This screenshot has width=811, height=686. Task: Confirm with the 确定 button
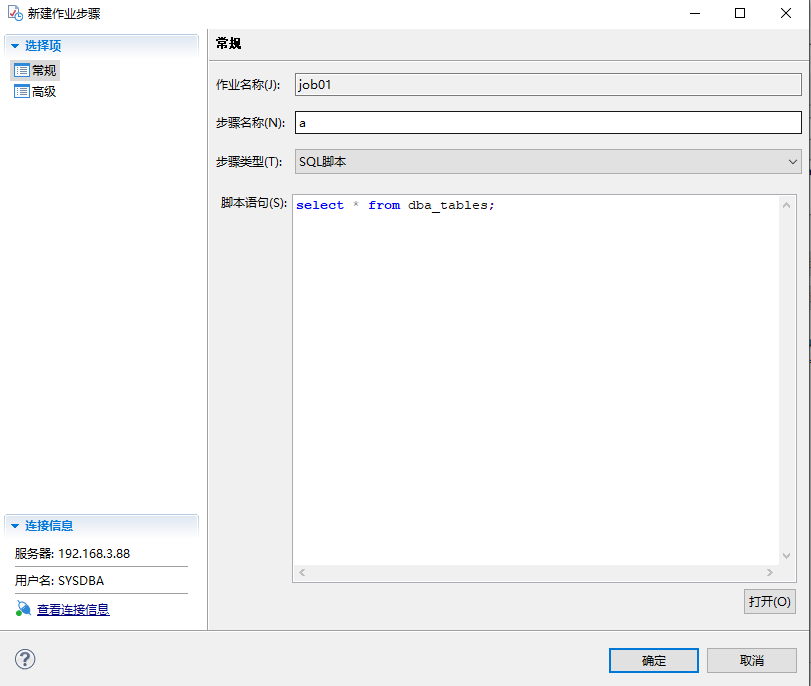coord(654,661)
